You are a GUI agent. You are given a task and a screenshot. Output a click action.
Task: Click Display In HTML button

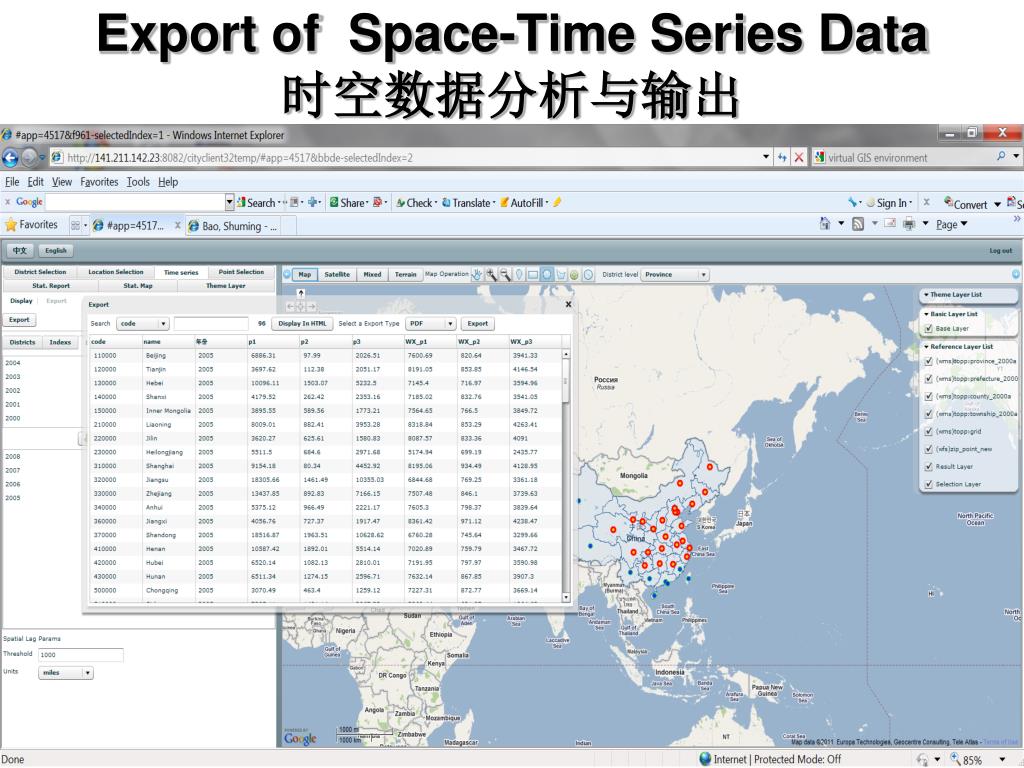pos(302,324)
